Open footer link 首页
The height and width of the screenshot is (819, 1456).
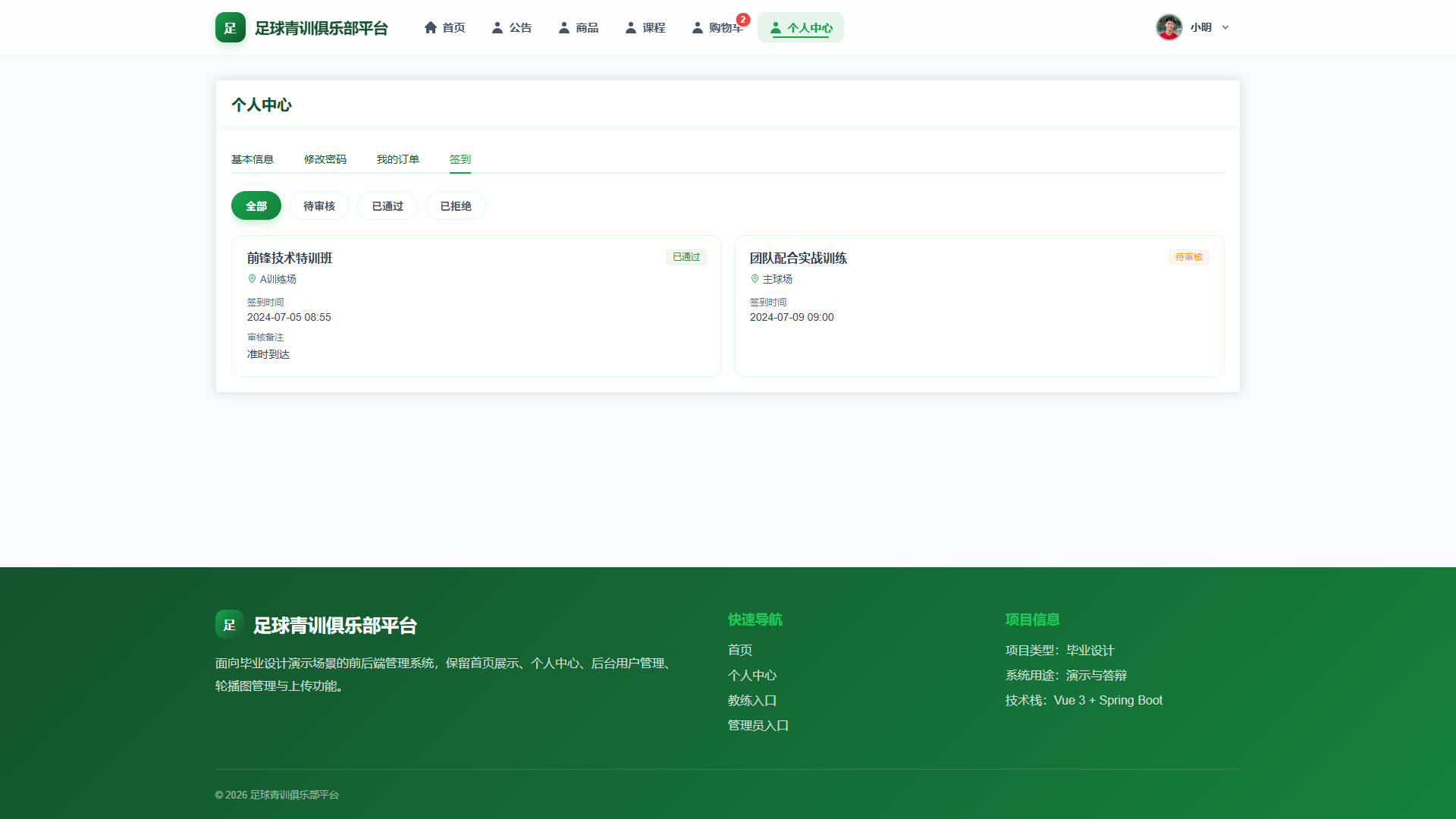coord(740,650)
